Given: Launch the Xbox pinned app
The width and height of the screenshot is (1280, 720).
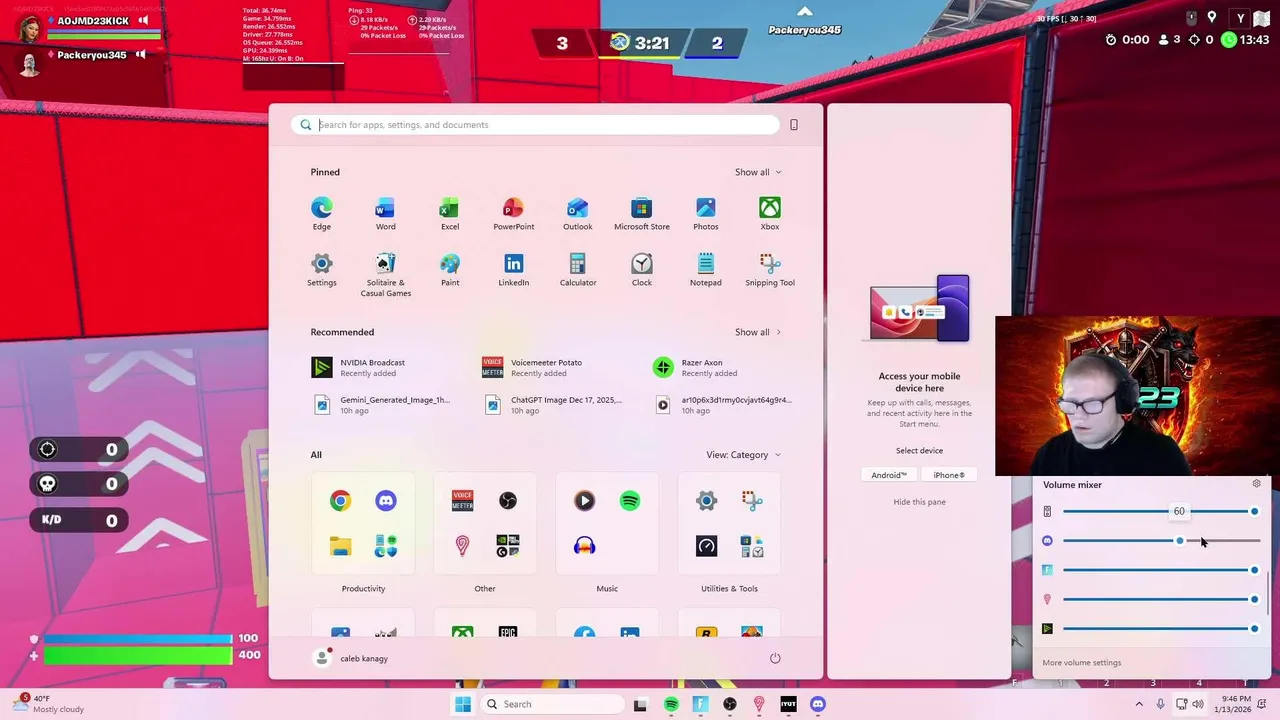Looking at the screenshot, I should point(769,213).
